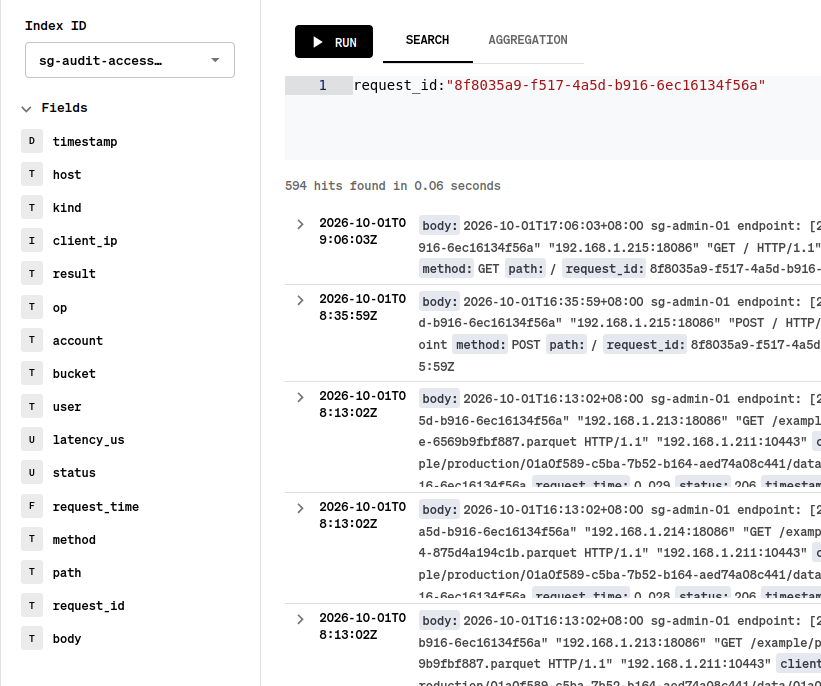821x686 pixels.
Task: Click the body field name
Action: [x=67, y=639]
